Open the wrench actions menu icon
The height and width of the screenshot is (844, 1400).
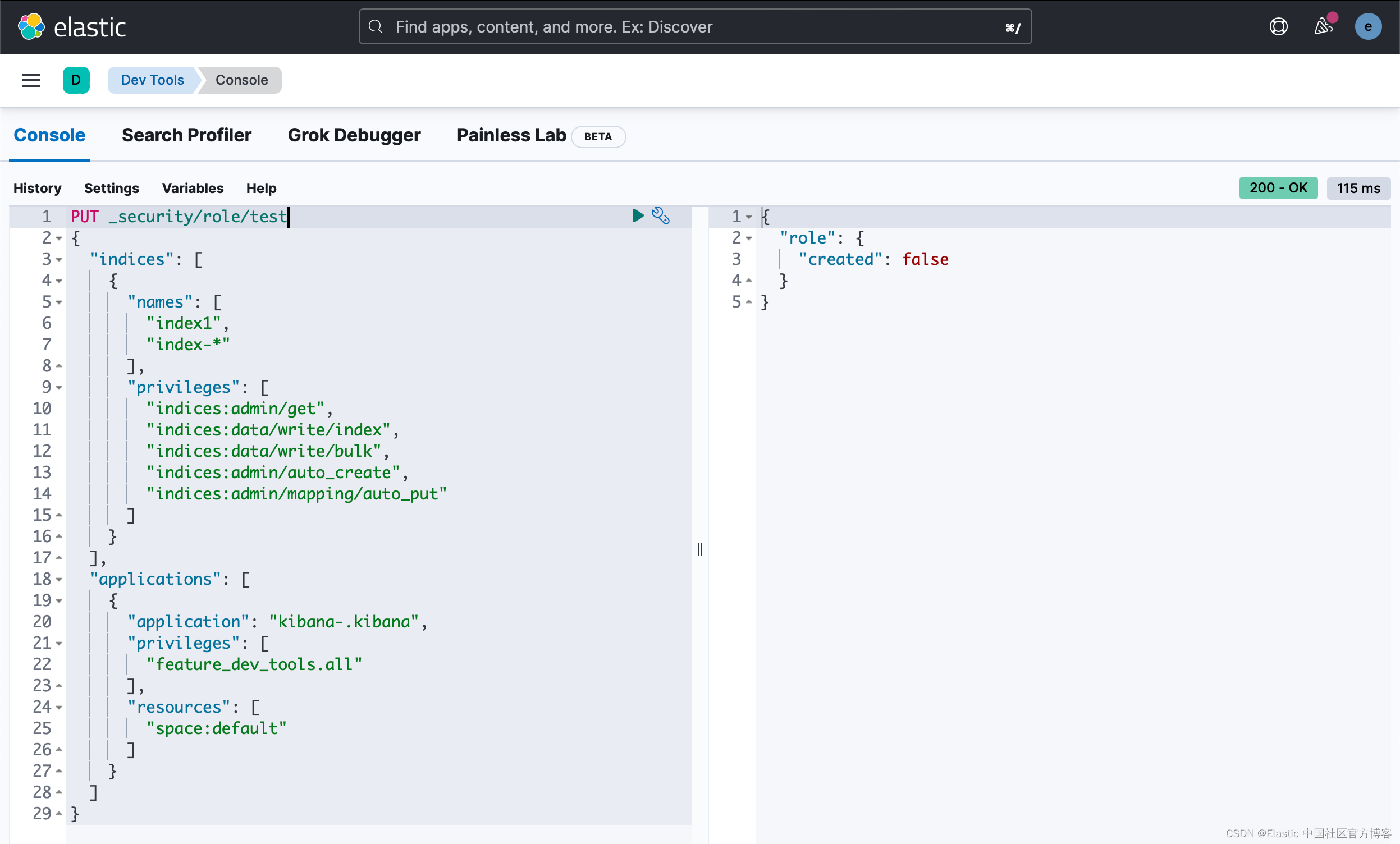pos(660,216)
